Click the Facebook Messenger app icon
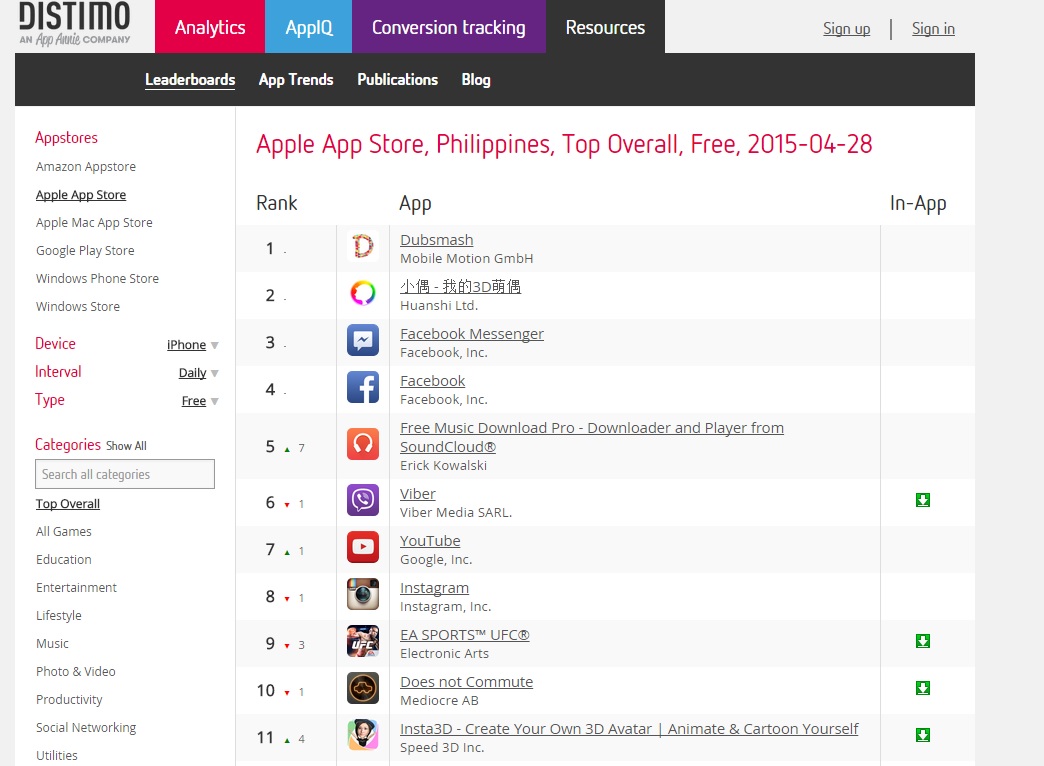Viewport: 1044px width, 766px height. click(x=363, y=341)
